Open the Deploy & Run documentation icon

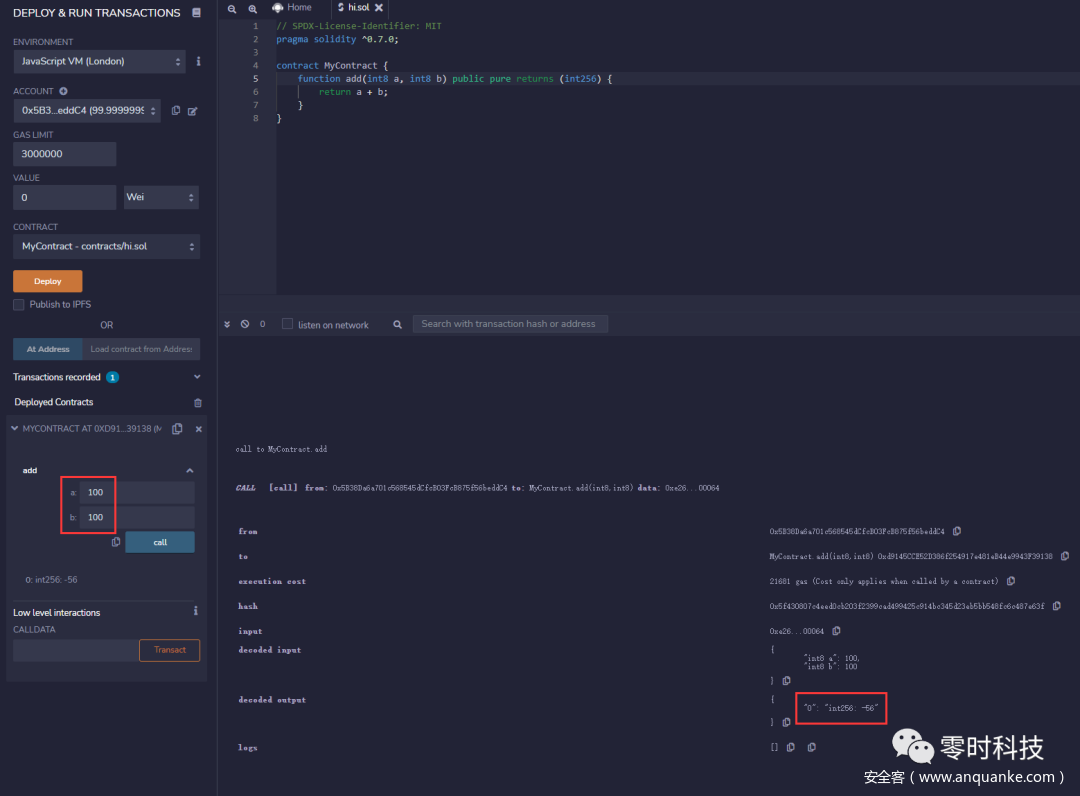(x=196, y=13)
